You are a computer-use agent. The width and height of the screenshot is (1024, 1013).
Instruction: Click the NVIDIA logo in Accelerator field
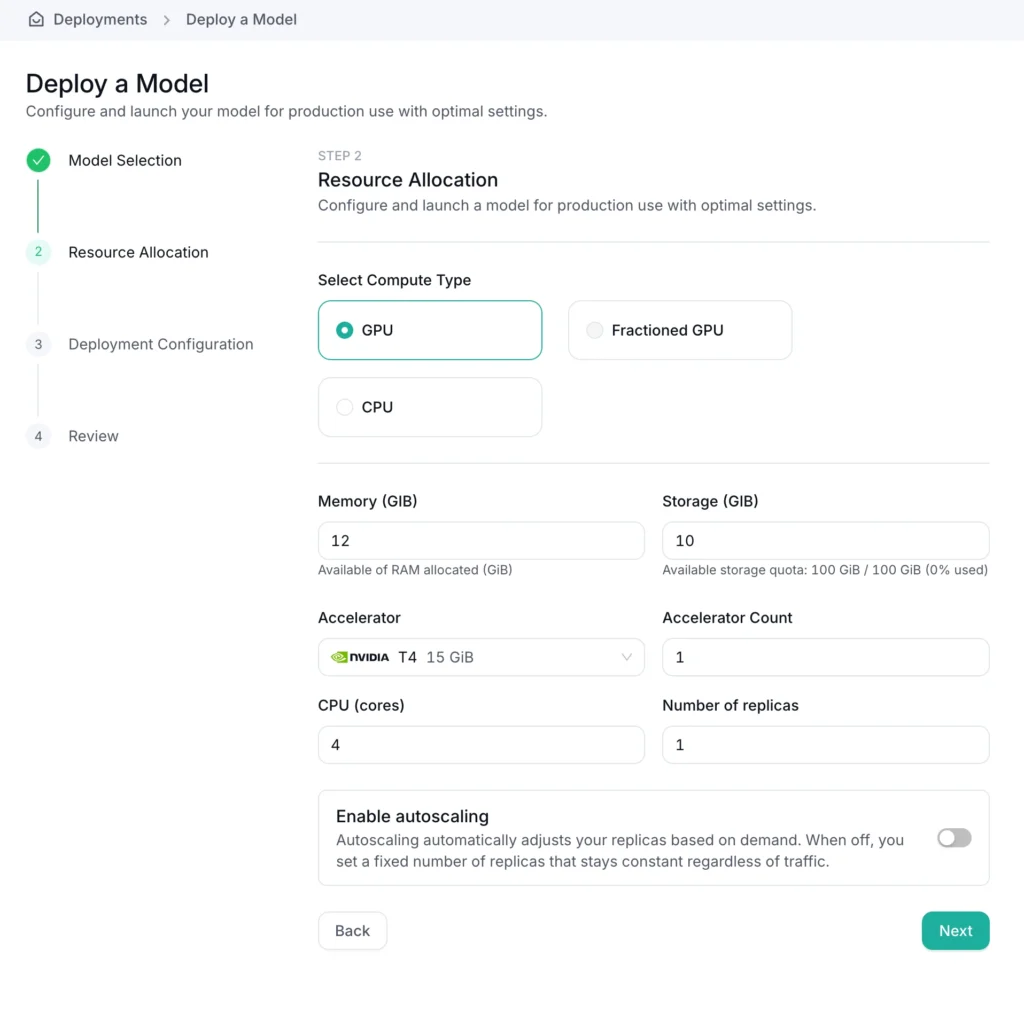pyautogui.click(x=360, y=657)
